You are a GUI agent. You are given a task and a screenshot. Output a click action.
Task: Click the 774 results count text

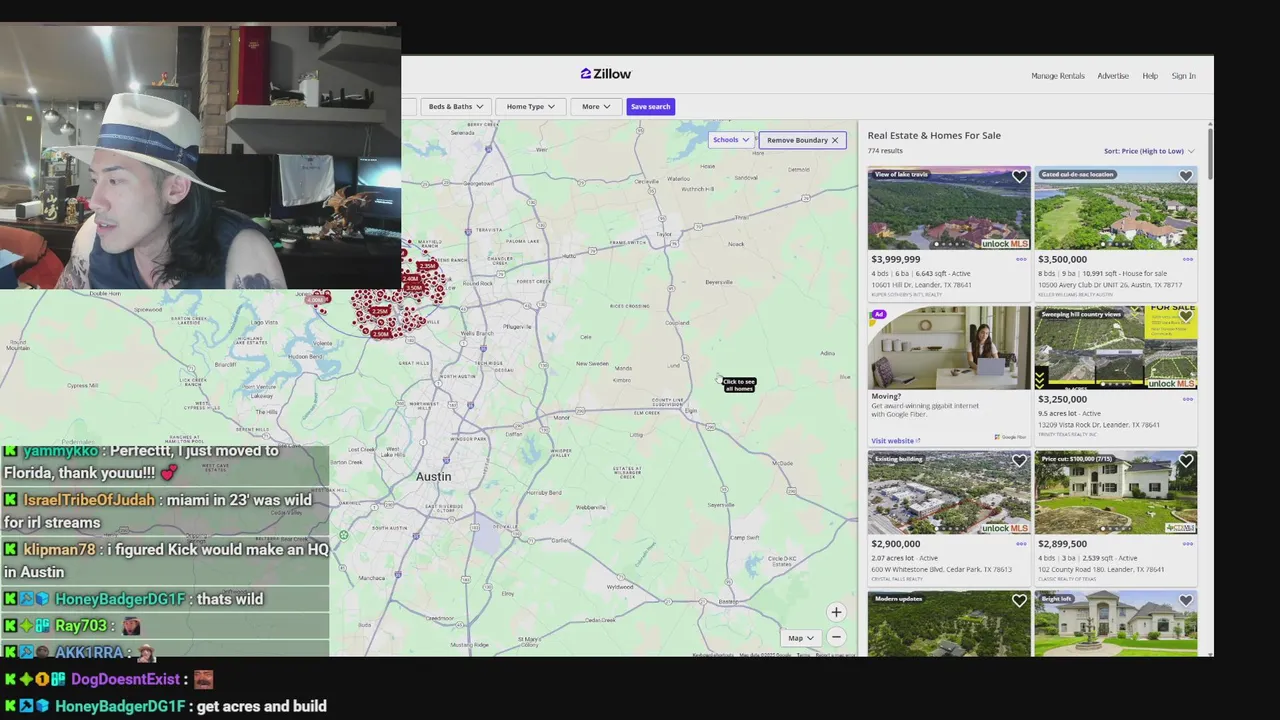click(885, 151)
